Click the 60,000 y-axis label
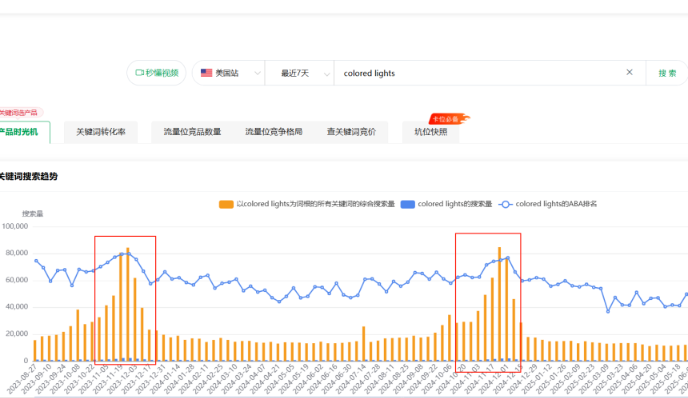This screenshot has height=398, width=688. pyautogui.click(x=17, y=280)
